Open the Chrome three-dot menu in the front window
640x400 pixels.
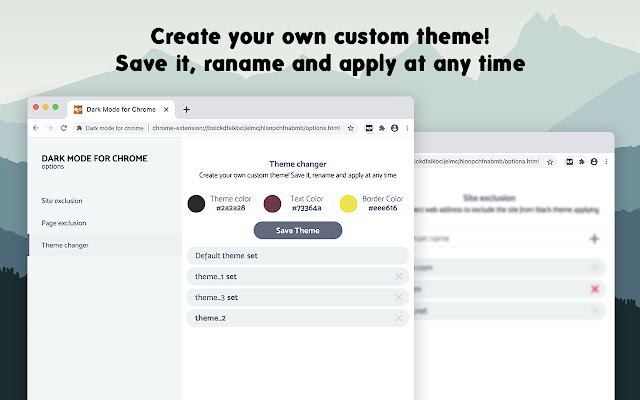coord(407,128)
